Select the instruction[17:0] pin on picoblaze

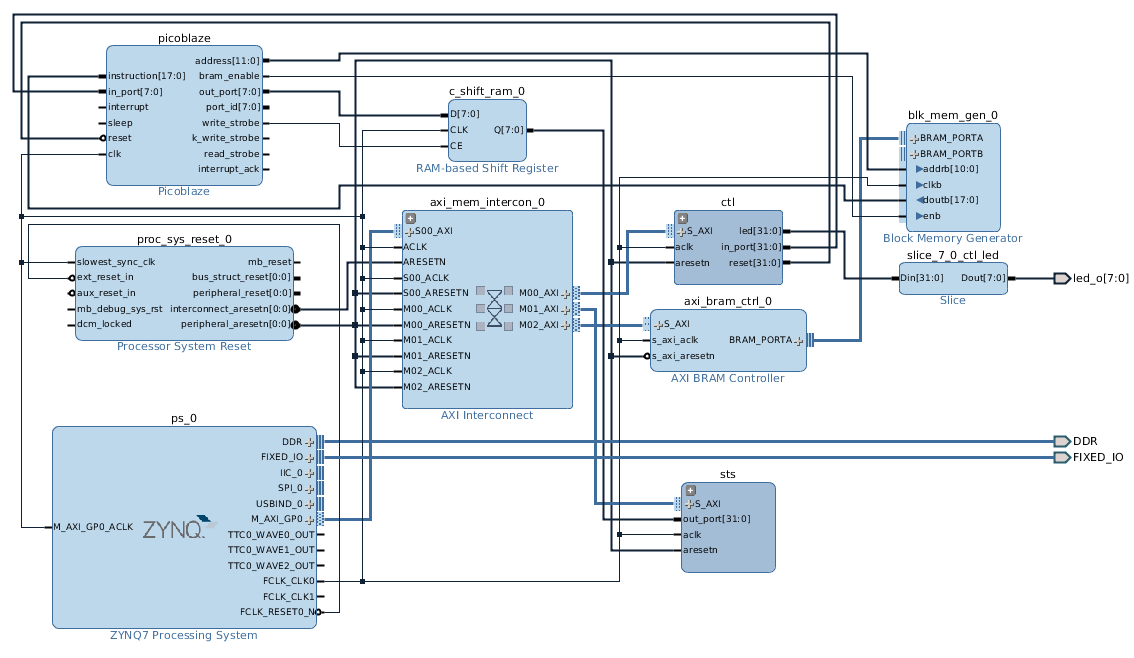coord(147,76)
